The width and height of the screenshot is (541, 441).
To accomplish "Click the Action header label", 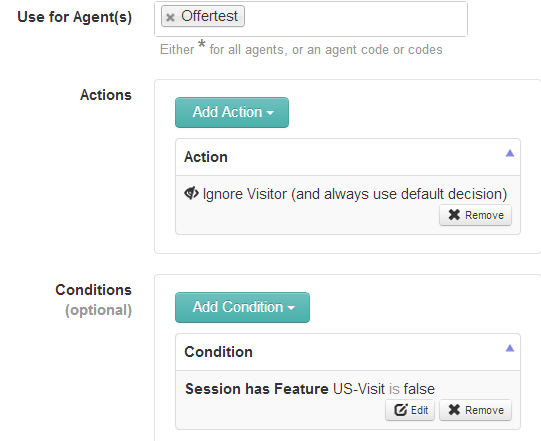I will pos(206,157).
